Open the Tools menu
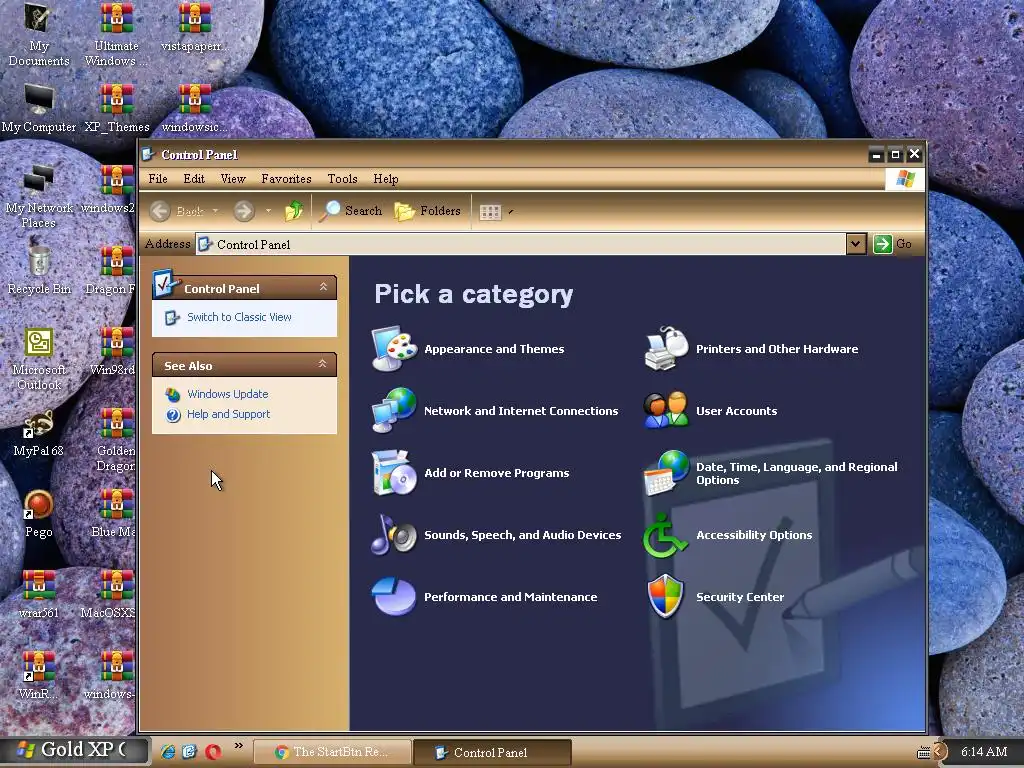Viewport: 1024px width, 768px height. [x=342, y=178]
